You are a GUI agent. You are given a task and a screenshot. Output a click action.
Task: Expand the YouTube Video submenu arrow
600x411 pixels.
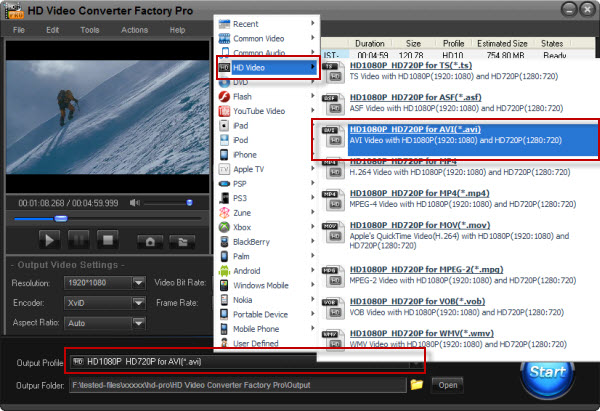[313, 110]
